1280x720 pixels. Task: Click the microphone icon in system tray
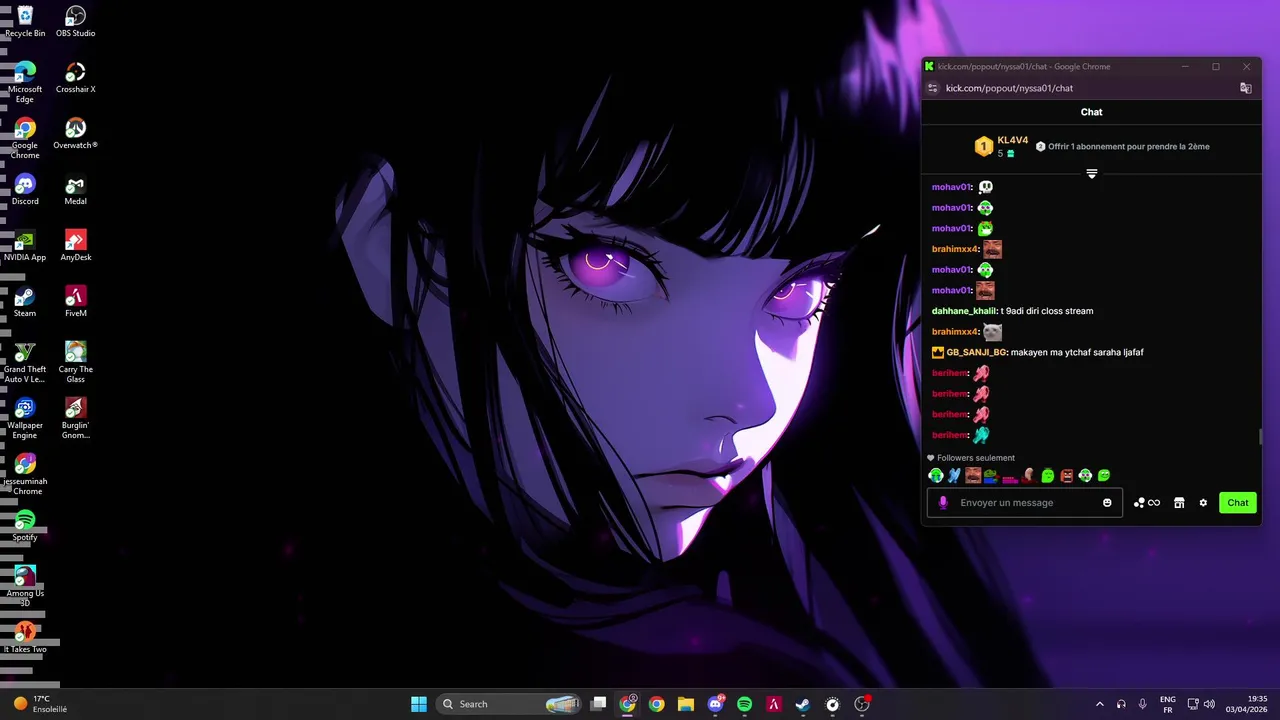point(1142,704)
